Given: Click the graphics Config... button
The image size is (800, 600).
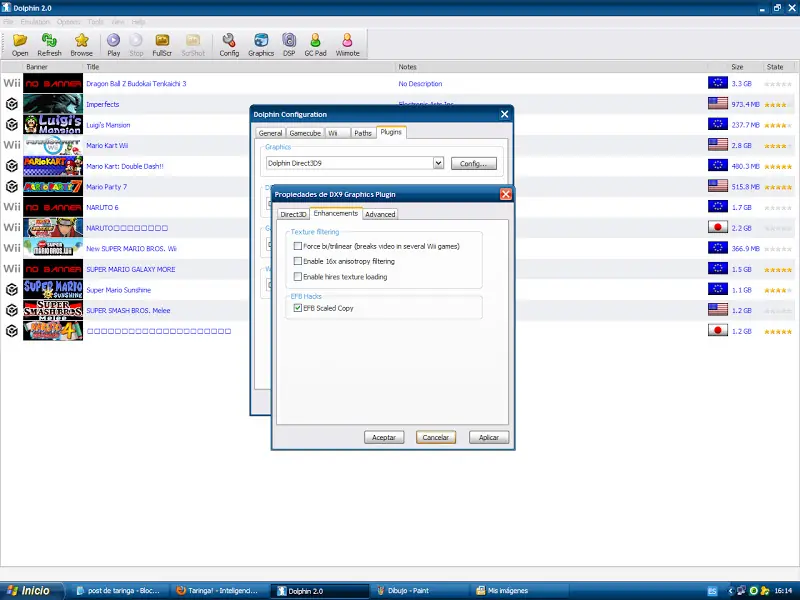Looking at the screenshot, I should 473,164.
